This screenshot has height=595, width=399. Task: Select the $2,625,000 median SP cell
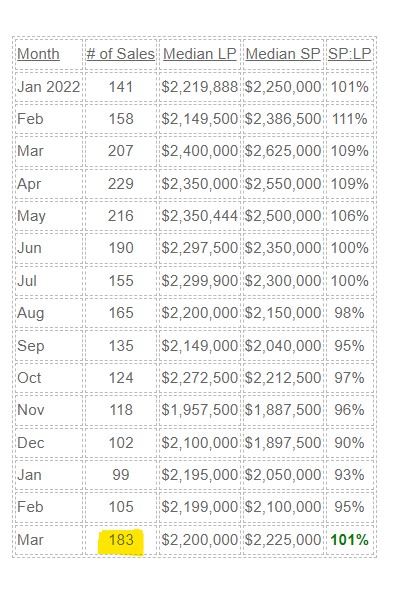pos(283,151)
